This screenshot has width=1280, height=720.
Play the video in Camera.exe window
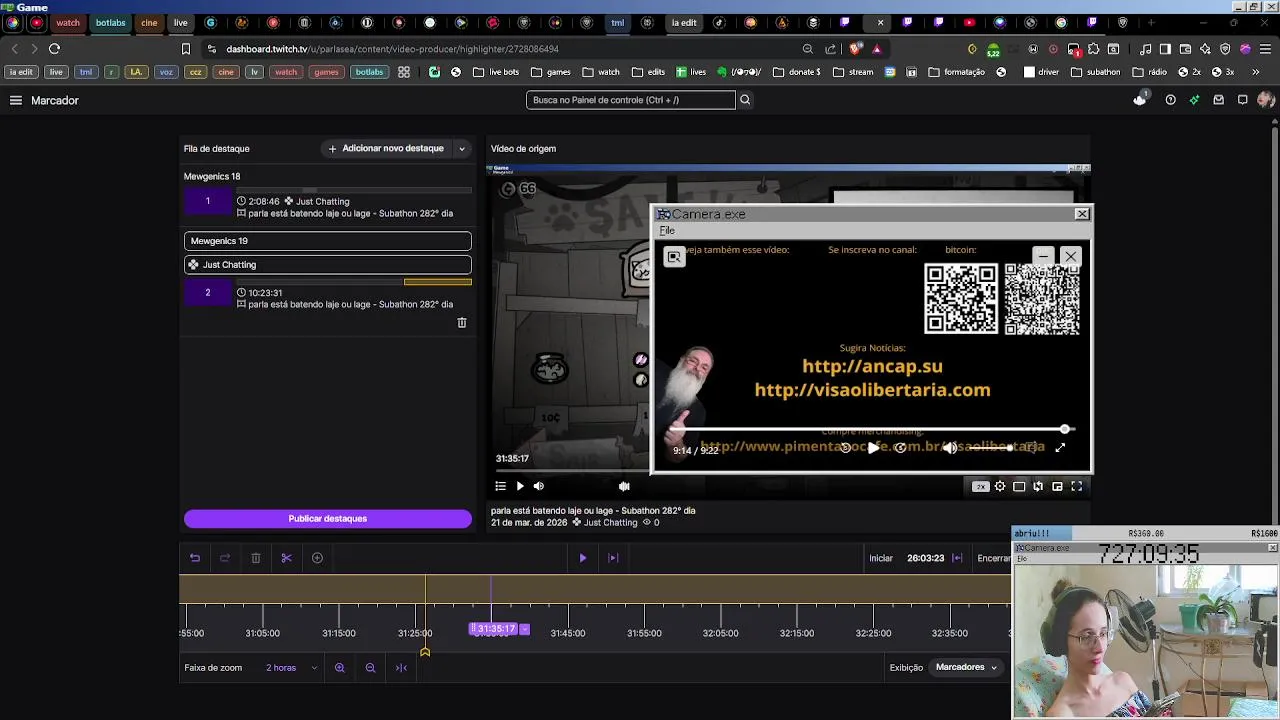coord(873,448)
